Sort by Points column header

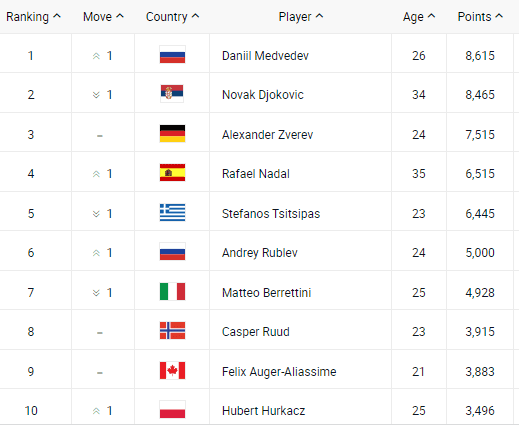click(x=480, y=17)
